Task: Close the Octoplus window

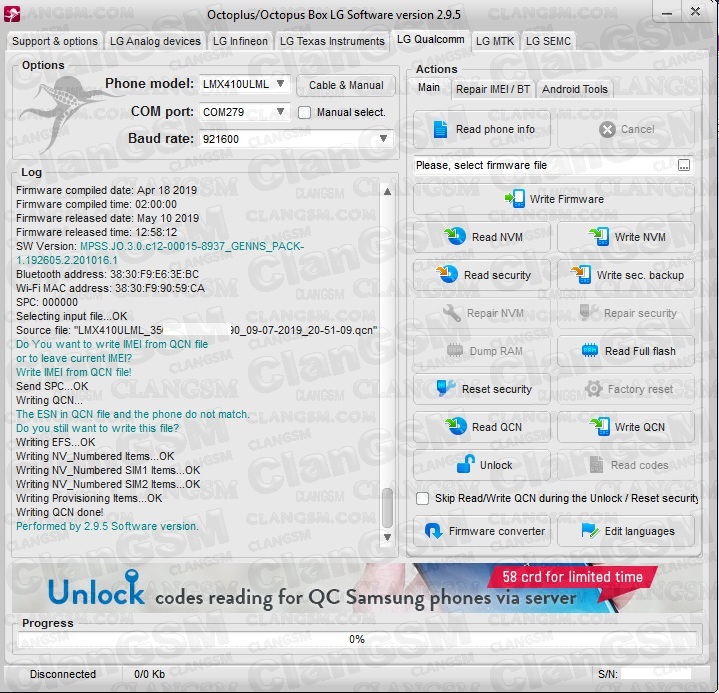Action: pos(695,11)
